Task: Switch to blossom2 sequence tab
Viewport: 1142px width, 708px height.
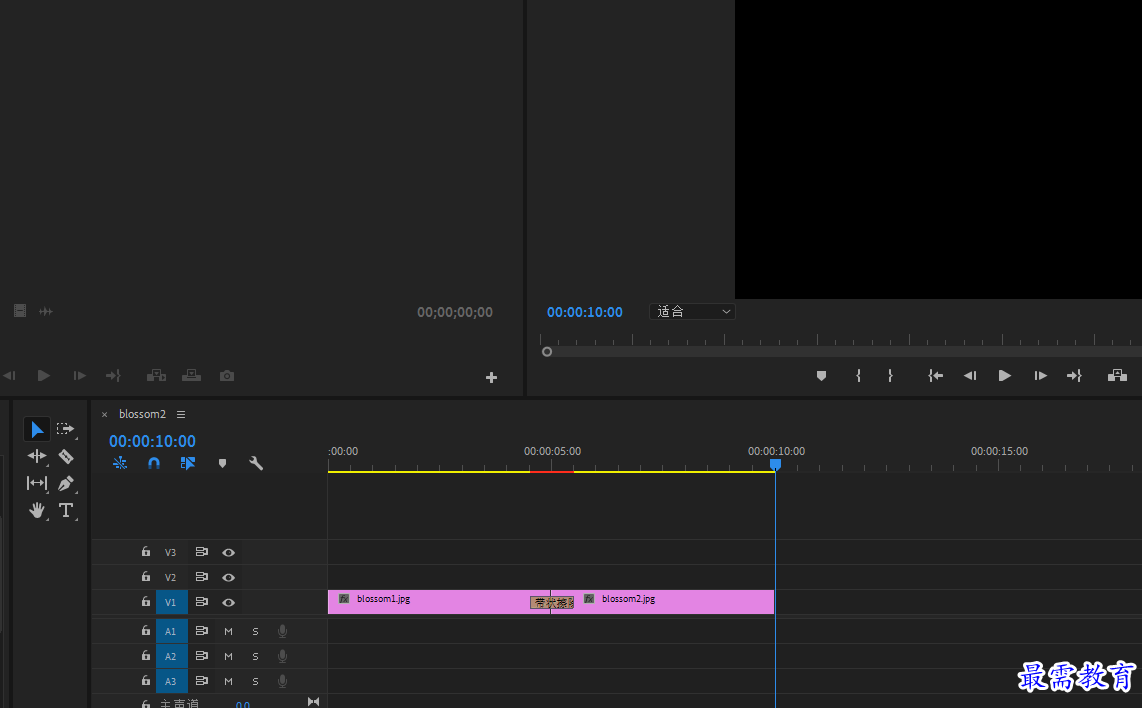Action: pos(142,414)
